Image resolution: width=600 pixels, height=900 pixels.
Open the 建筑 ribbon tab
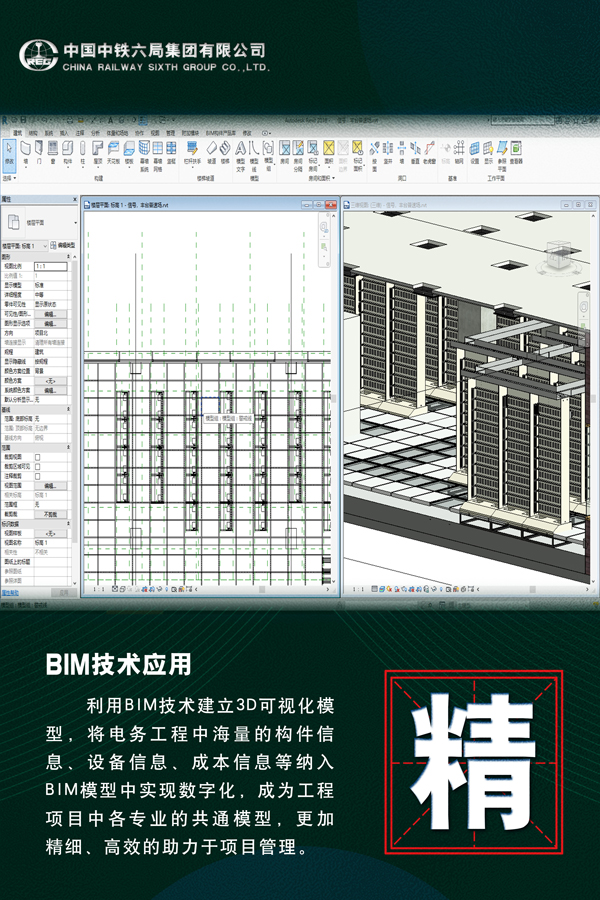tap(17, 132)
